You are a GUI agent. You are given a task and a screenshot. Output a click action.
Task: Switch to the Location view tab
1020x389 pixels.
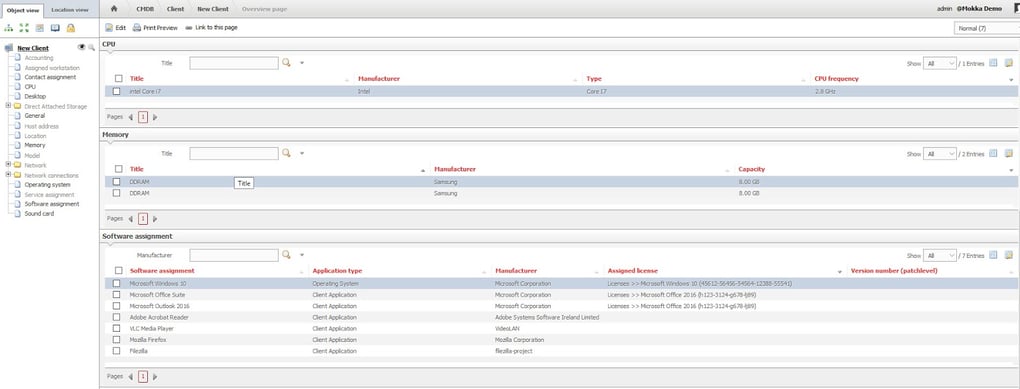click(70, 10)
